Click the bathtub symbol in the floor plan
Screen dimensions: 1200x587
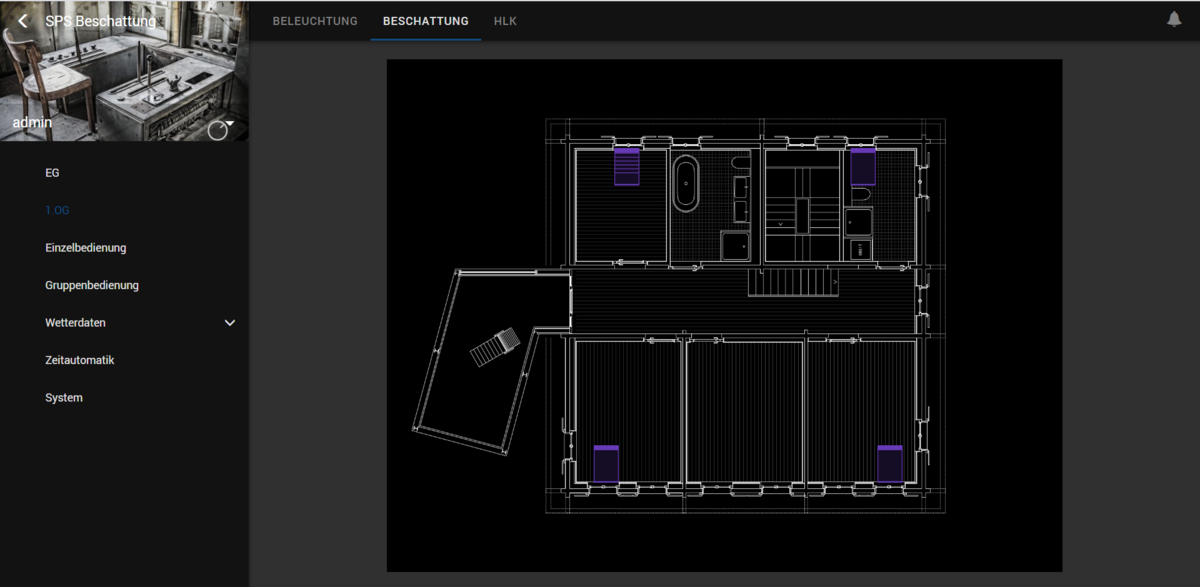(686, 183)
